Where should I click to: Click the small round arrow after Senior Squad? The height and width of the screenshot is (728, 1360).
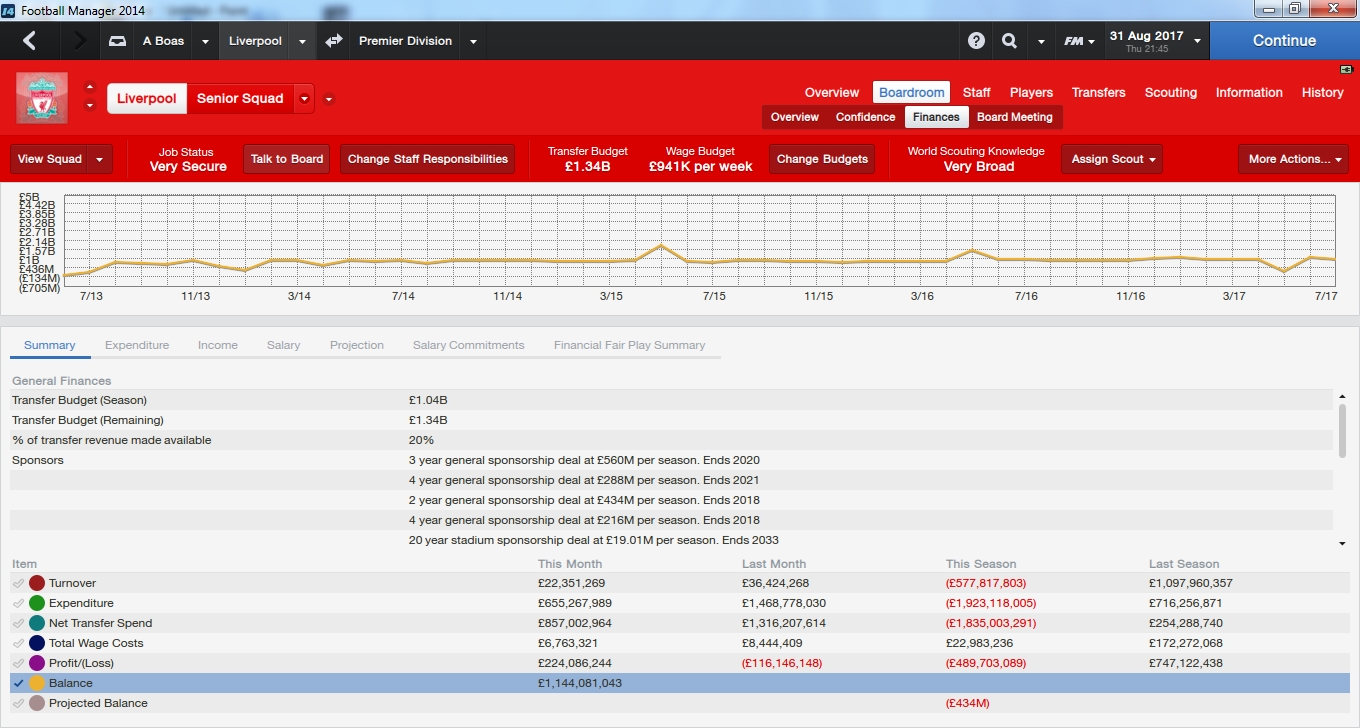(x=329, y=99)
